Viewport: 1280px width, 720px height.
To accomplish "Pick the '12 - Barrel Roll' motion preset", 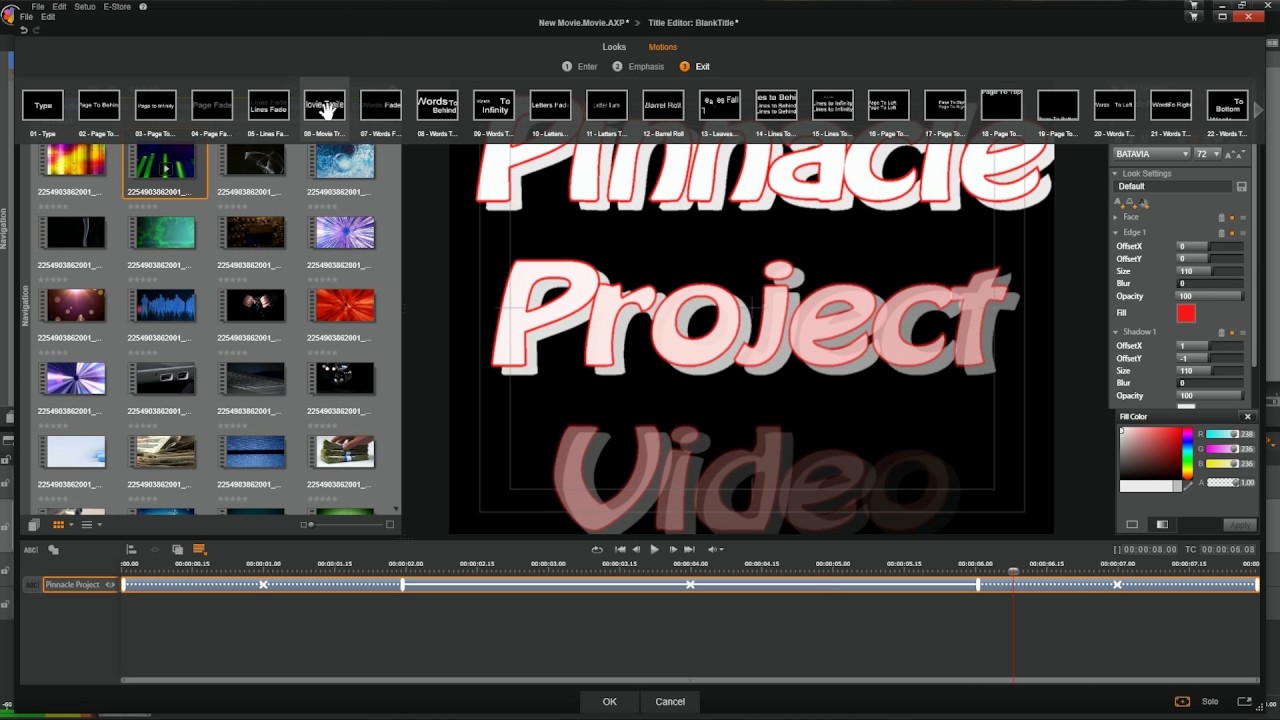I will pyautogui.click(x=663, y=105).
